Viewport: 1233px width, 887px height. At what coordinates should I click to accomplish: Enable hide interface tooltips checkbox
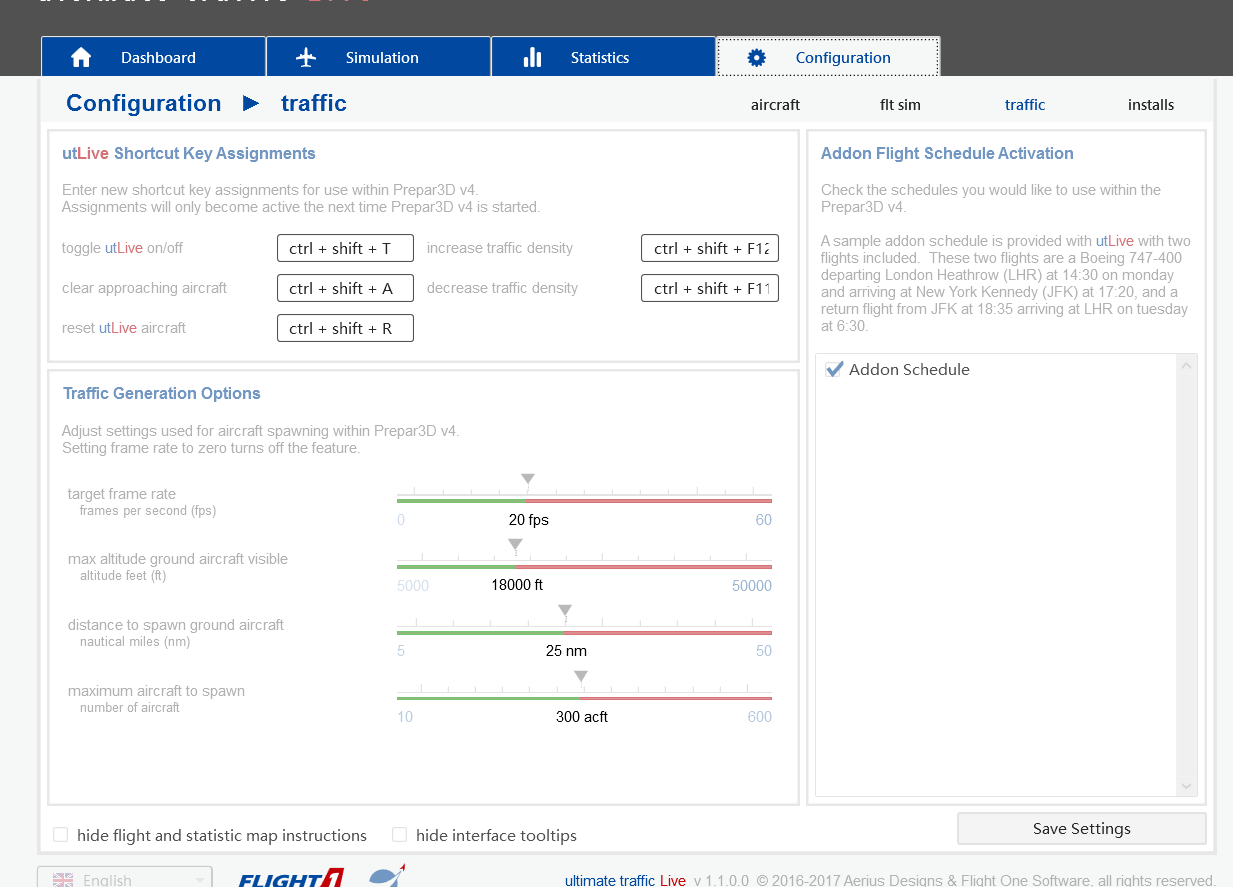[400, 835]
